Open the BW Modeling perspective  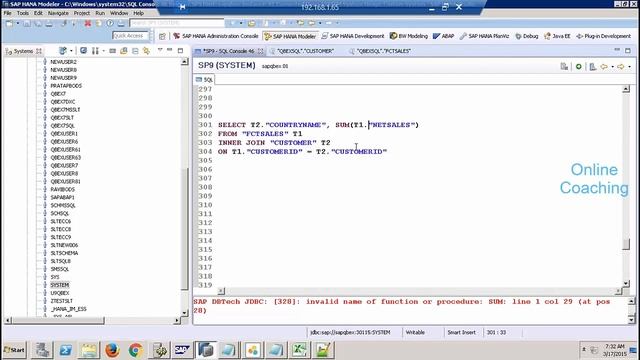[x=409, y=36]
